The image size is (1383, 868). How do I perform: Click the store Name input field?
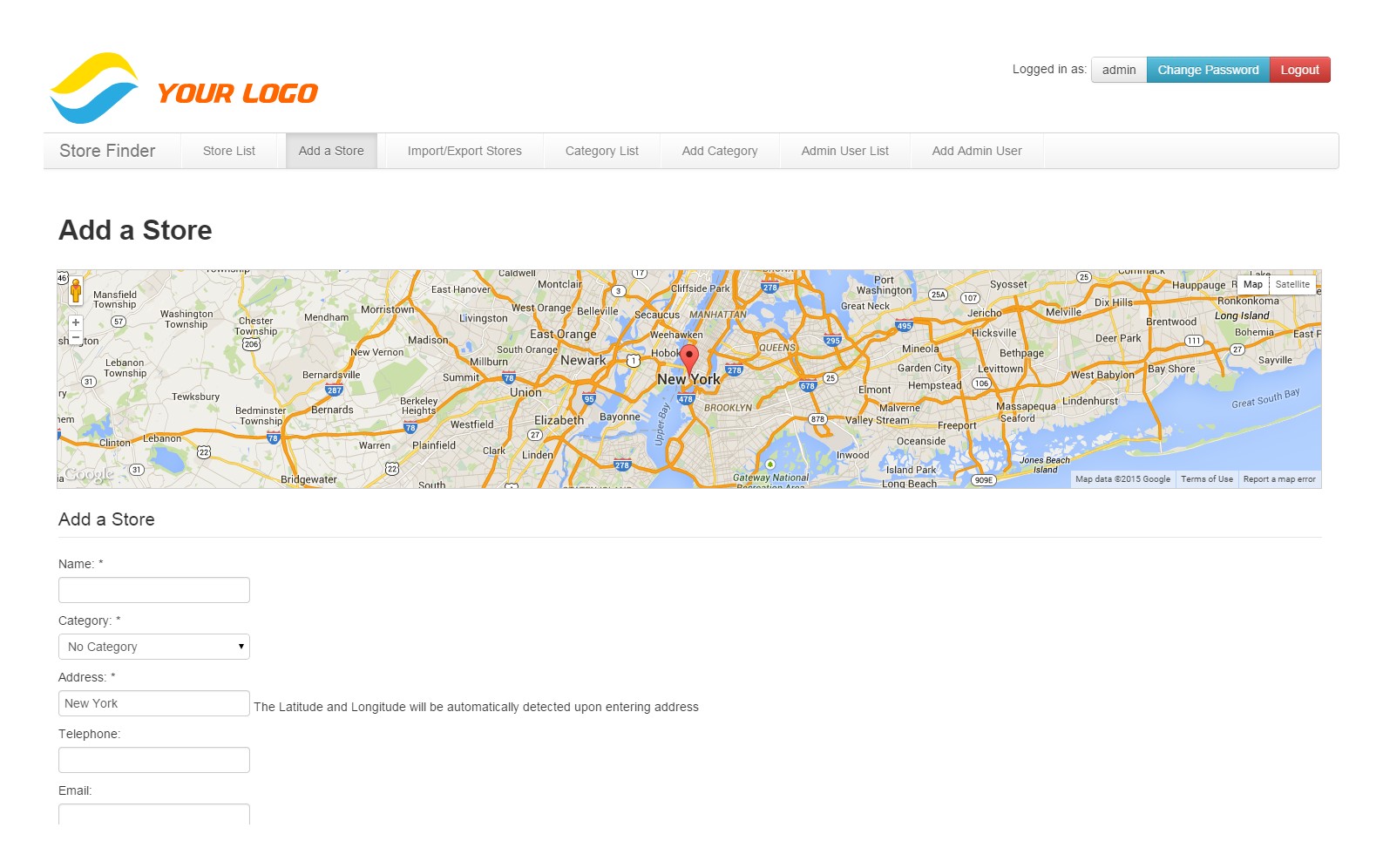click(154, 590)
